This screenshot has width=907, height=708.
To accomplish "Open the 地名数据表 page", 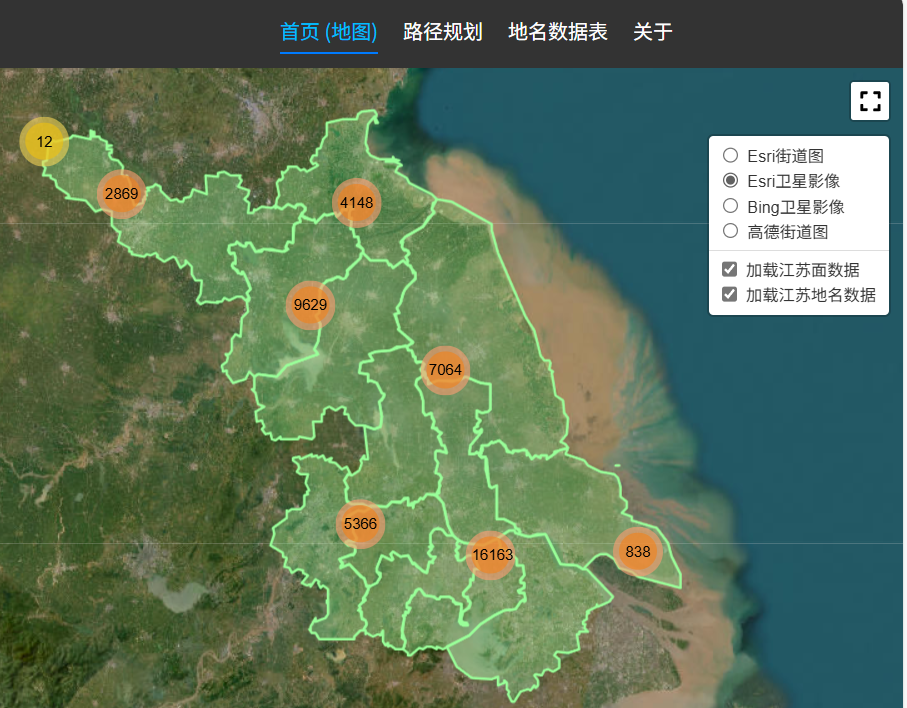I will (558, 32).
